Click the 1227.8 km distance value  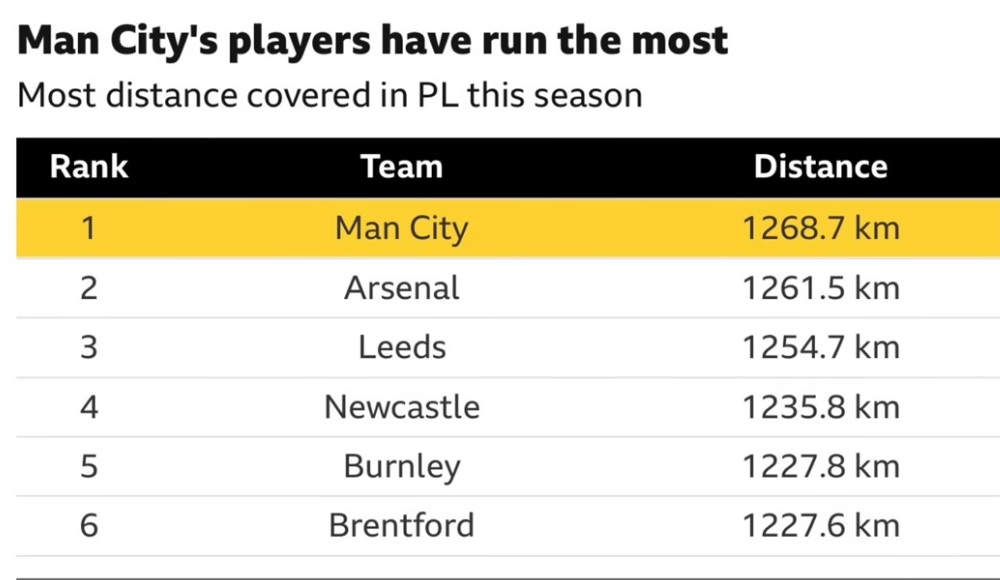820,466
